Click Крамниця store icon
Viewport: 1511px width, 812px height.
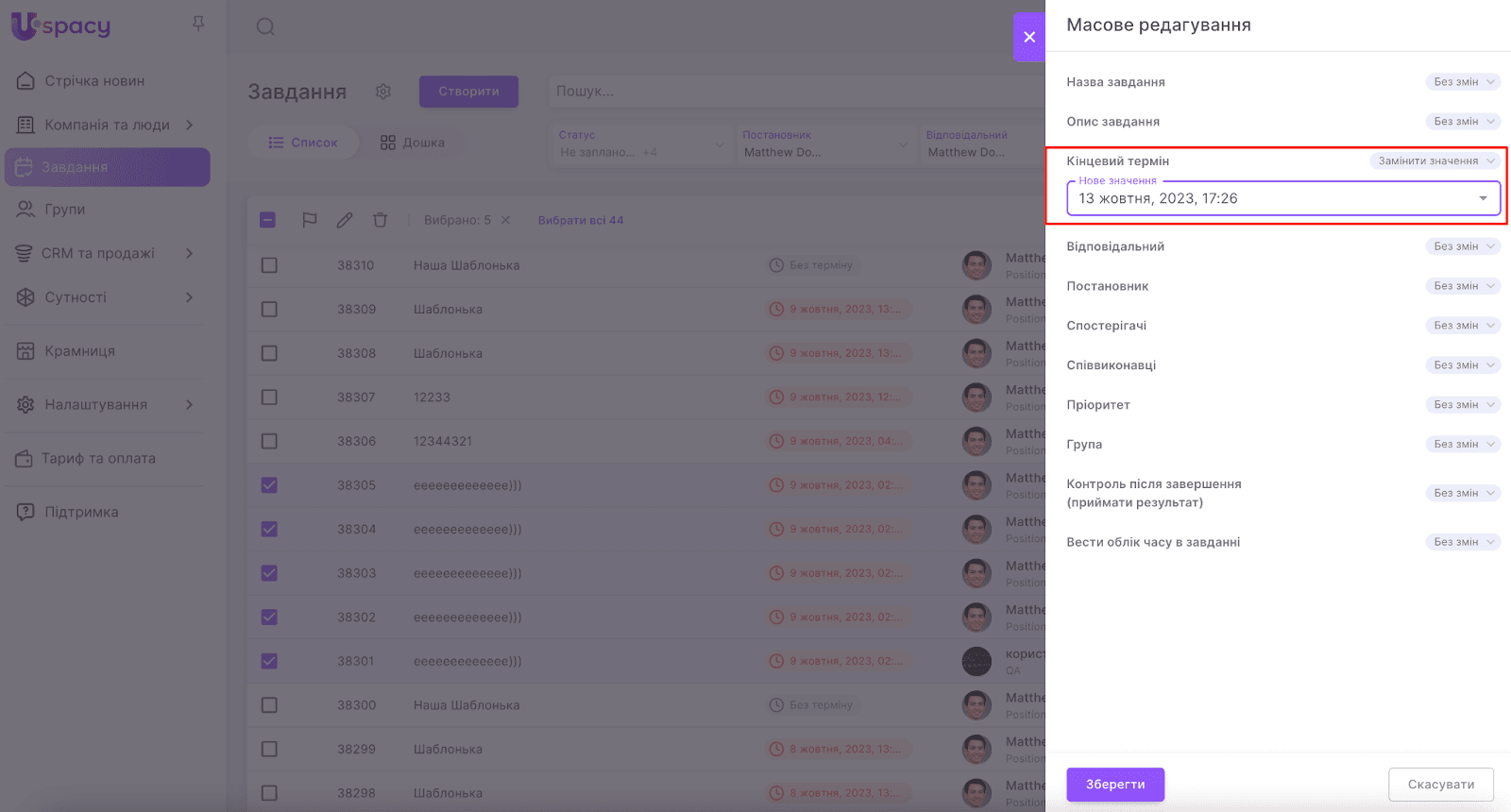pyautogui.click(x=25, y=351)
